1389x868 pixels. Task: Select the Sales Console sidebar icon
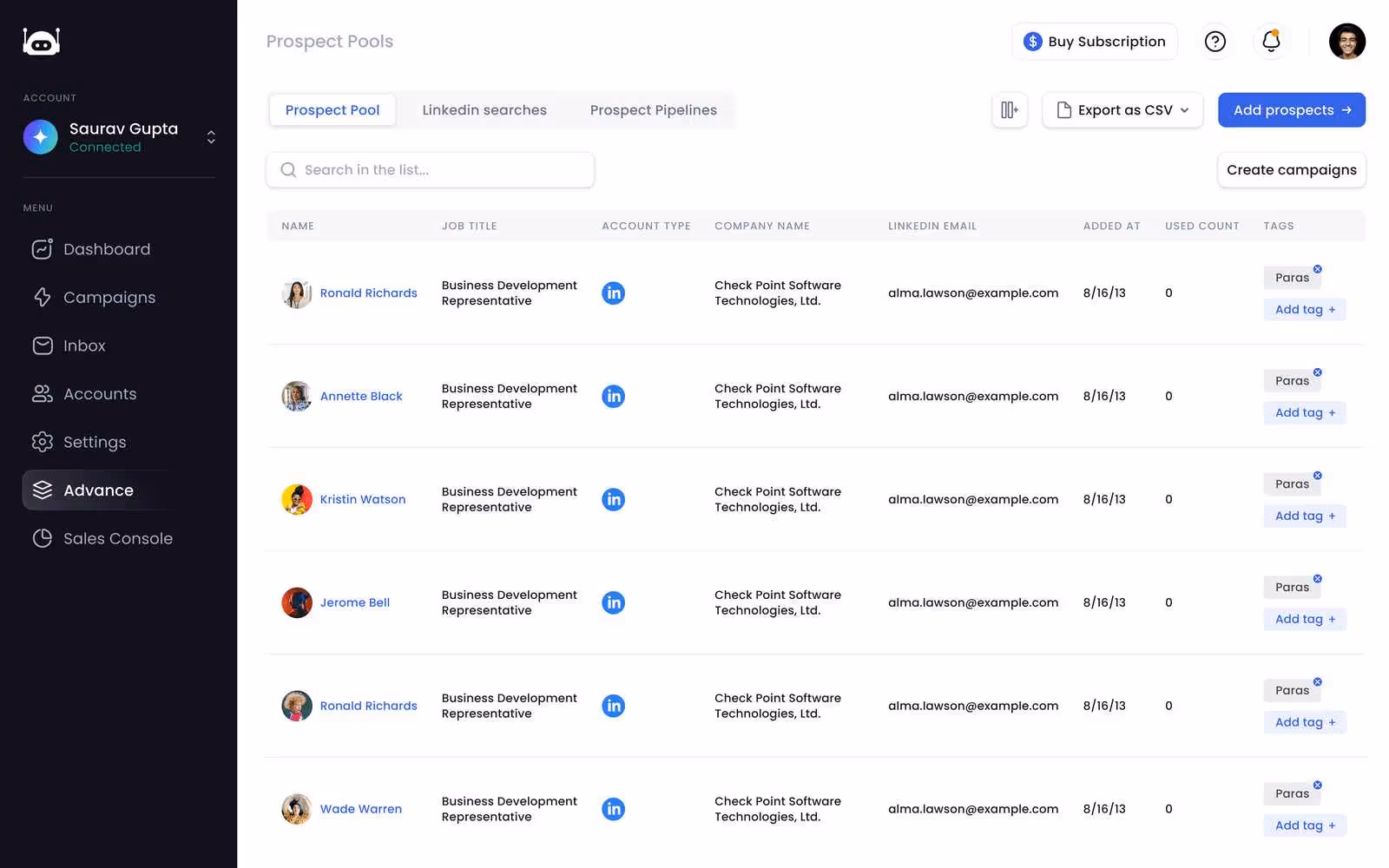(x=43, y=538)
